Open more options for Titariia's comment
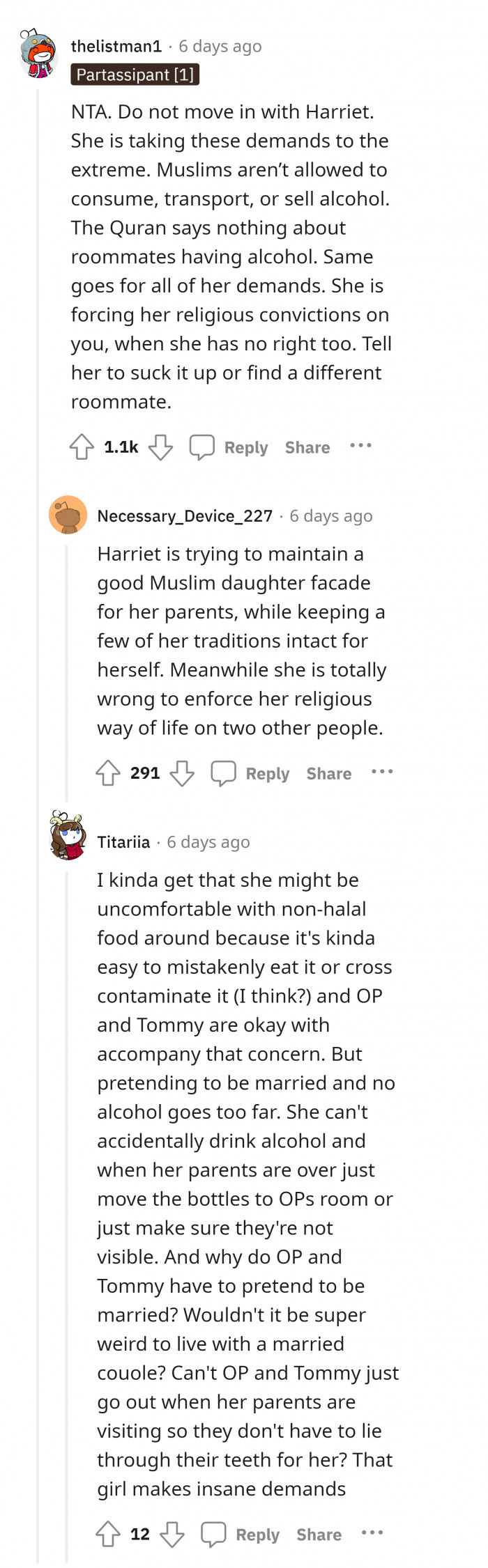The width and height of the screenshot is (488, 1568). [372, 1533]
